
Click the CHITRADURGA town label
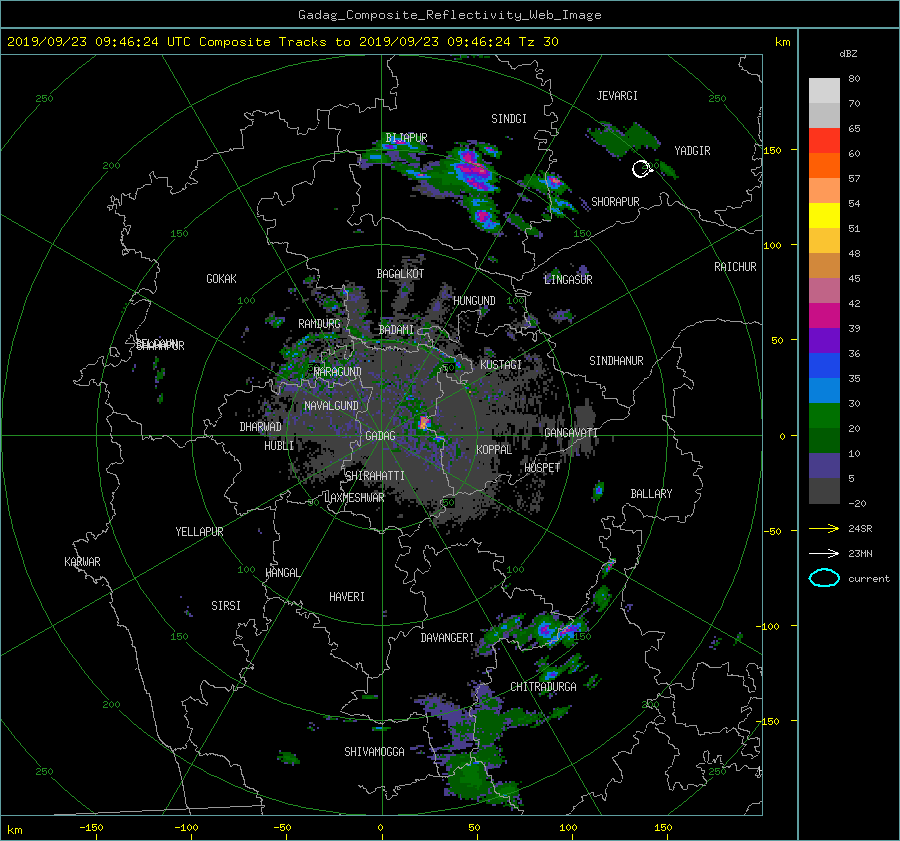tap(543, 687)
